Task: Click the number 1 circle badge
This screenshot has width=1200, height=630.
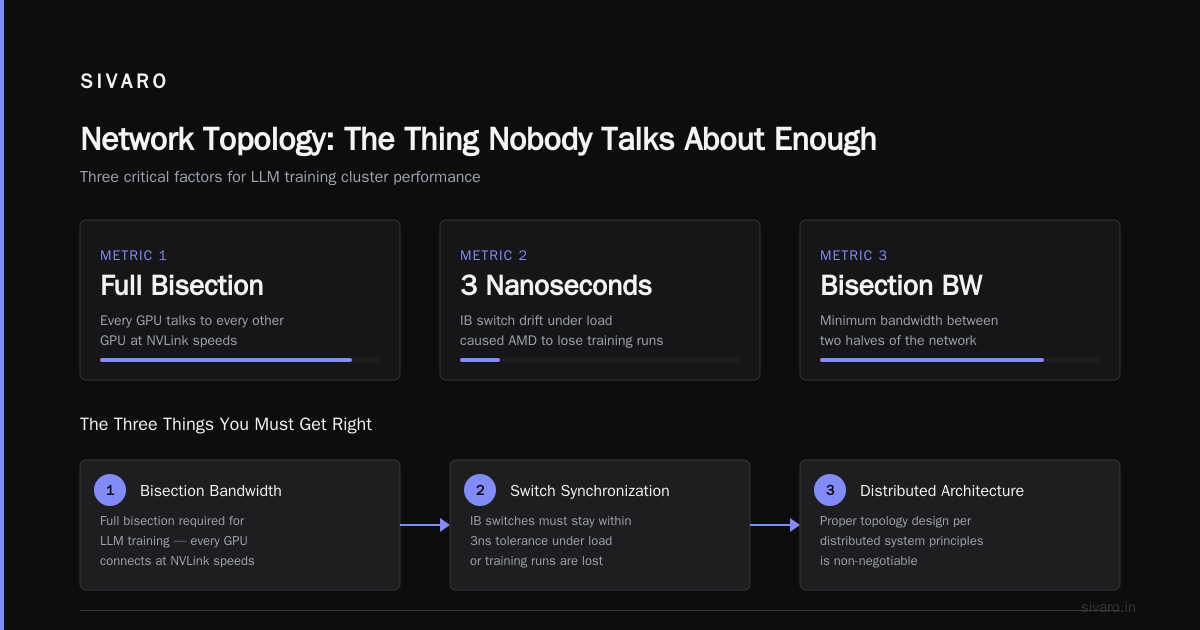Action: (x=110, y=490)
